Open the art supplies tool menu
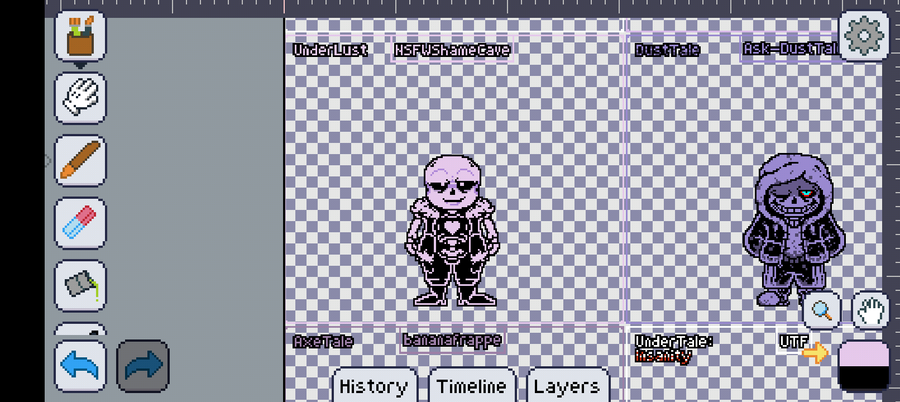The image size is (900, 402). (80, 36)
